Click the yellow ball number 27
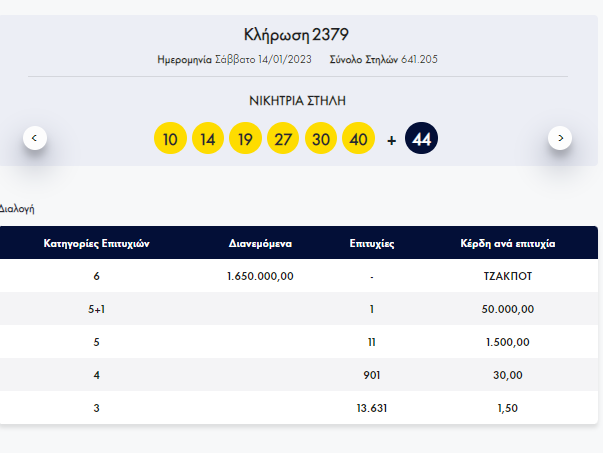This screenshot has height=453, width=603. 283,138
